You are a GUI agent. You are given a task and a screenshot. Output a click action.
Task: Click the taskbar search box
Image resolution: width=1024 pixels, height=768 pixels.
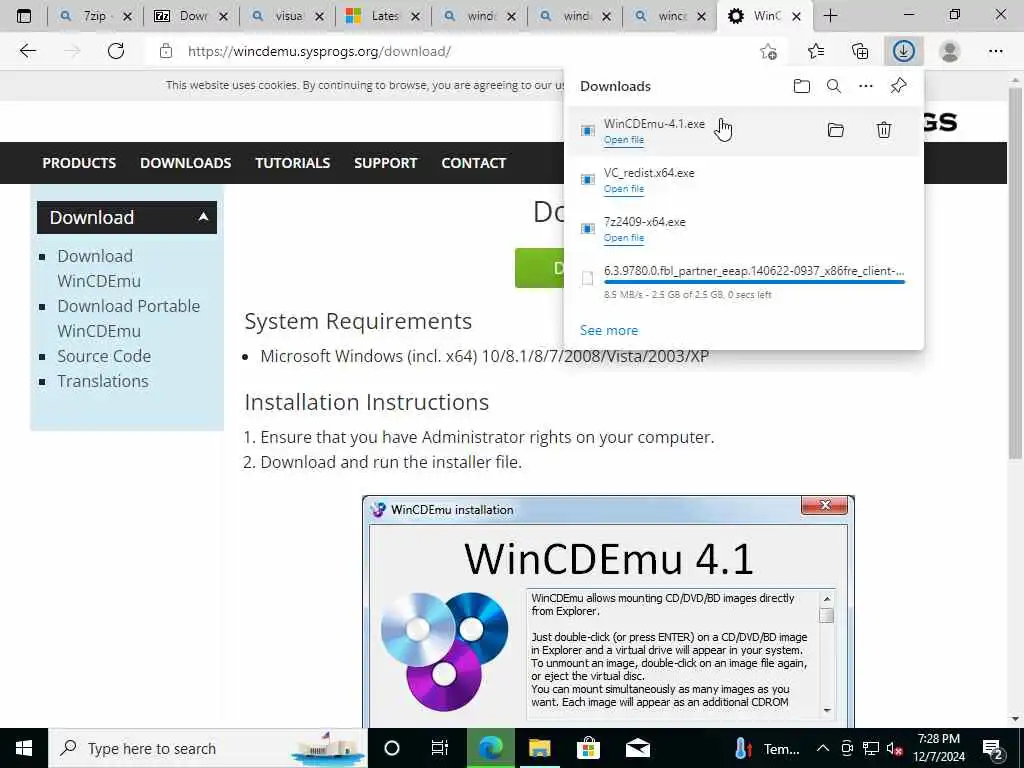[208, 748]
